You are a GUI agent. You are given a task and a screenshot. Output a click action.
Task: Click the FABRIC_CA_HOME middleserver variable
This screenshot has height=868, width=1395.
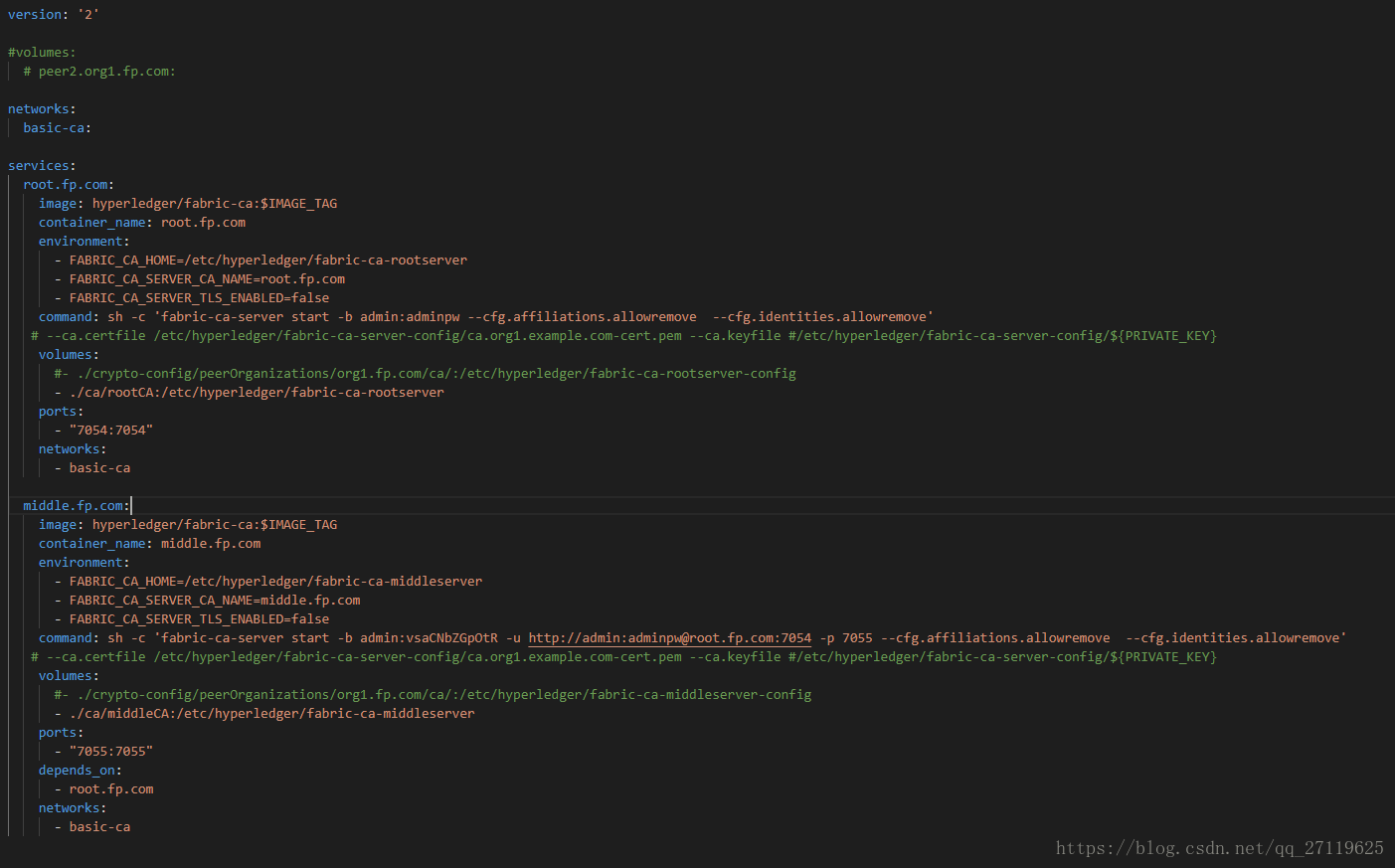pyautogui.click(x=275, y=581)
